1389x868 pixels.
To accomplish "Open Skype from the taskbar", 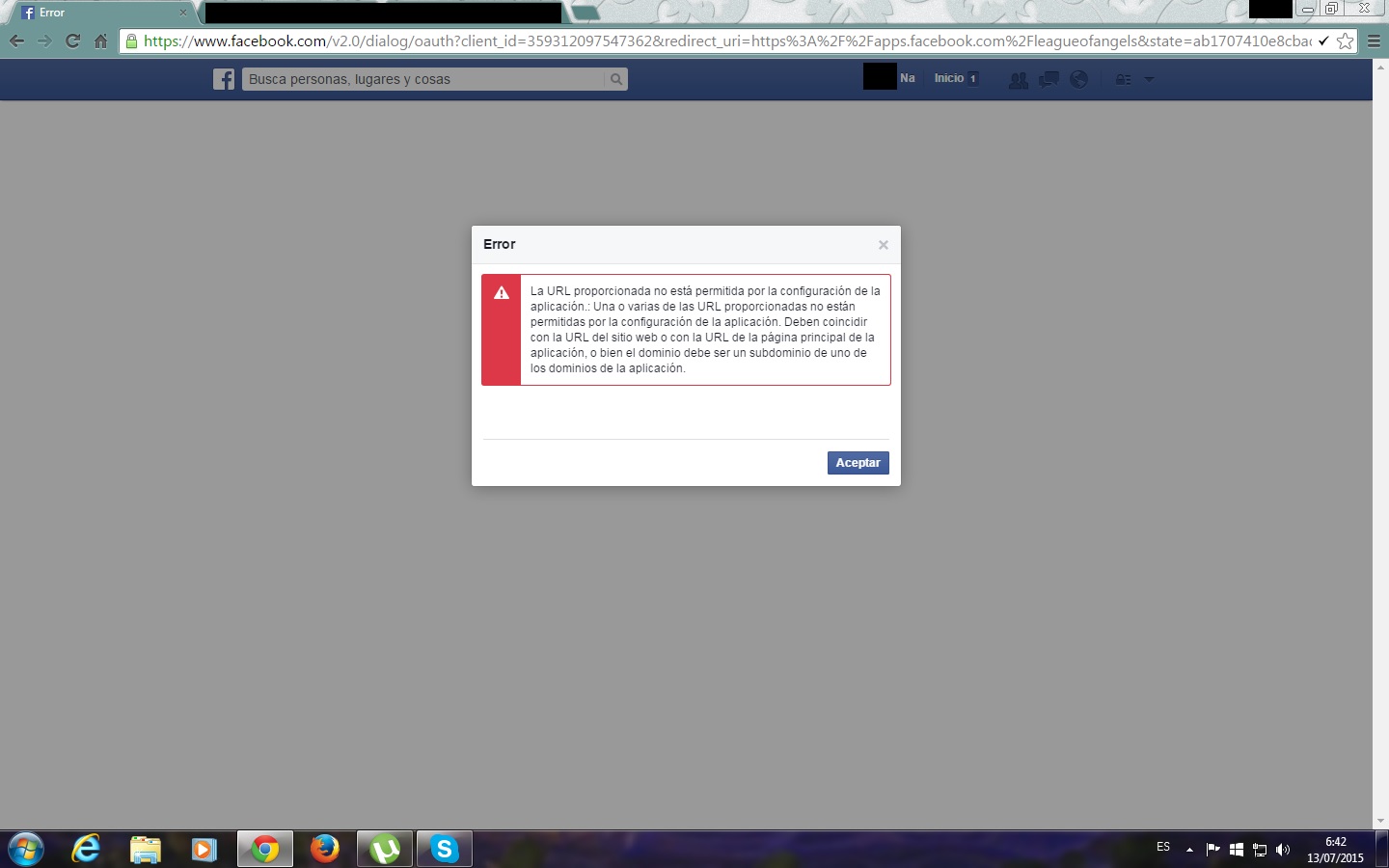I will click(444, 849).
